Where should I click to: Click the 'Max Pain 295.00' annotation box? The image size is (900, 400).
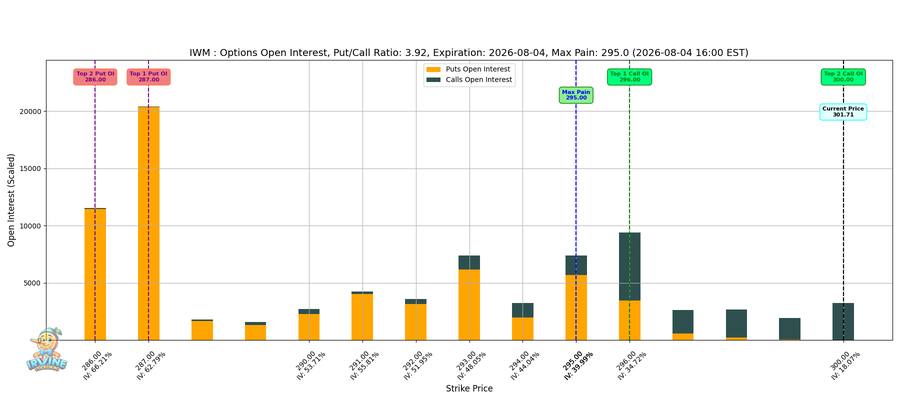[576, 95]
